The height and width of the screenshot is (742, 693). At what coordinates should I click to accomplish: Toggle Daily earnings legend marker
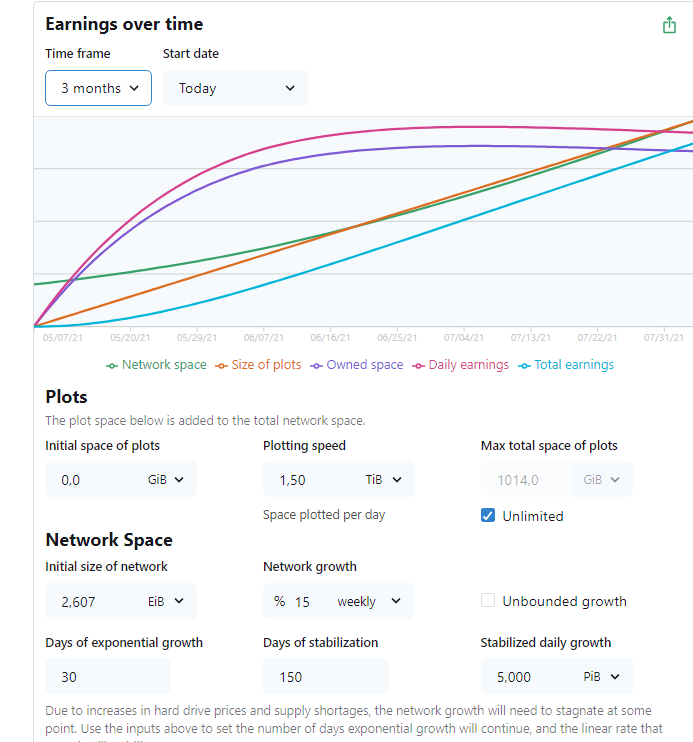tap(419, 365)
